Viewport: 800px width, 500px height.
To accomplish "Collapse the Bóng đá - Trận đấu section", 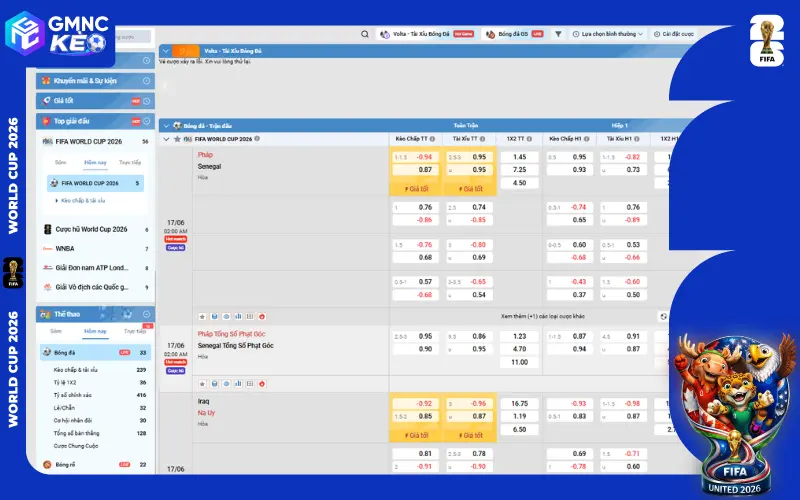I will click(166, 126).
